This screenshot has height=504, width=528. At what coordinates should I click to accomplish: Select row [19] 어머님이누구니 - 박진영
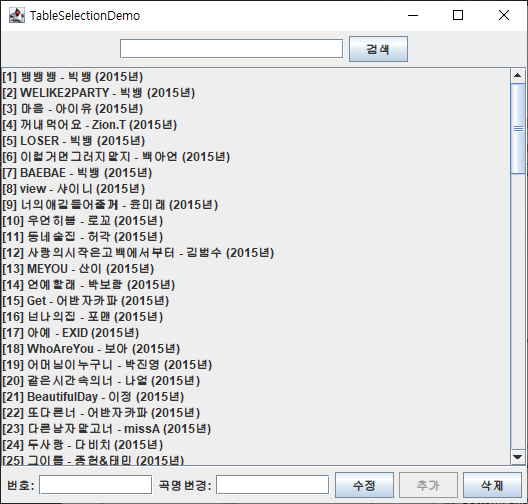pyautogui.click(x=256, y=365)
